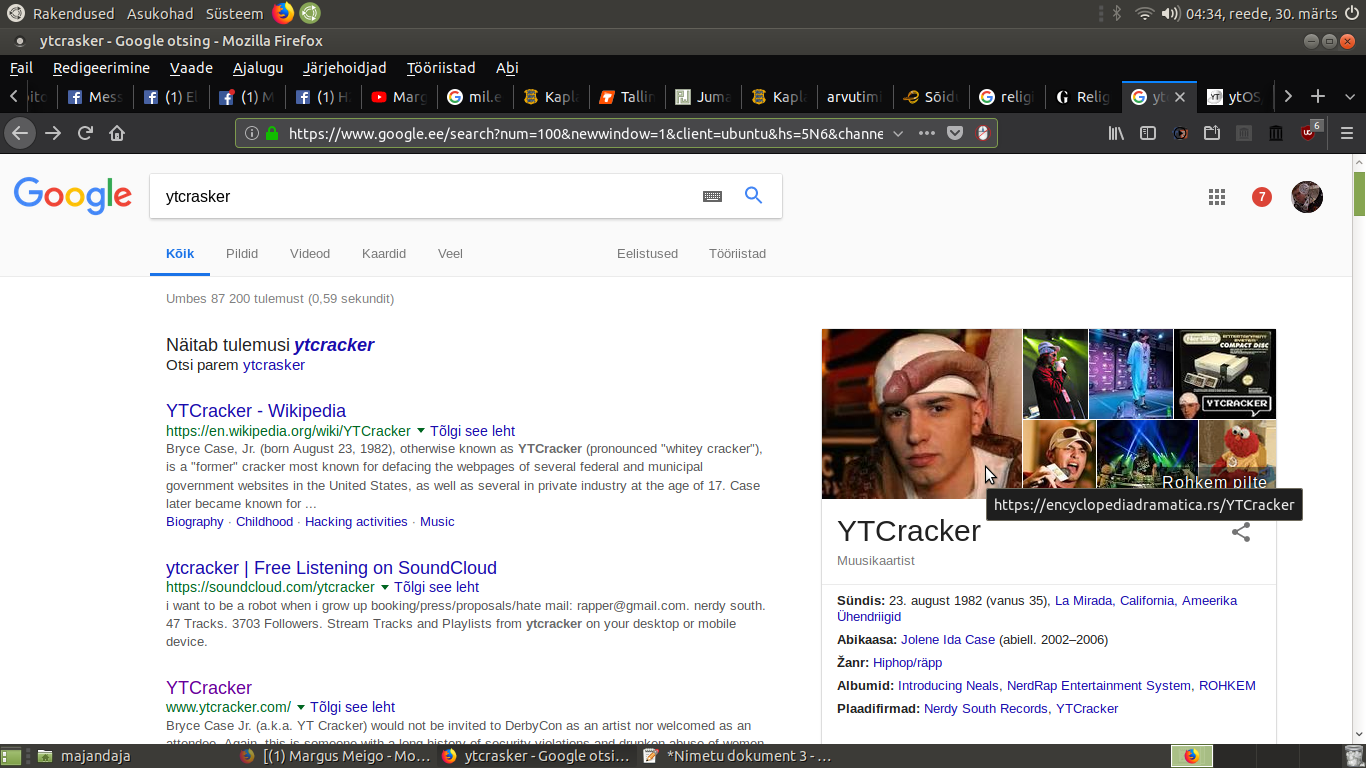Viewport: 1366px width, 768px height.
Task: Open the Bluetooth indicator
Action: (x=1118, y=13)
